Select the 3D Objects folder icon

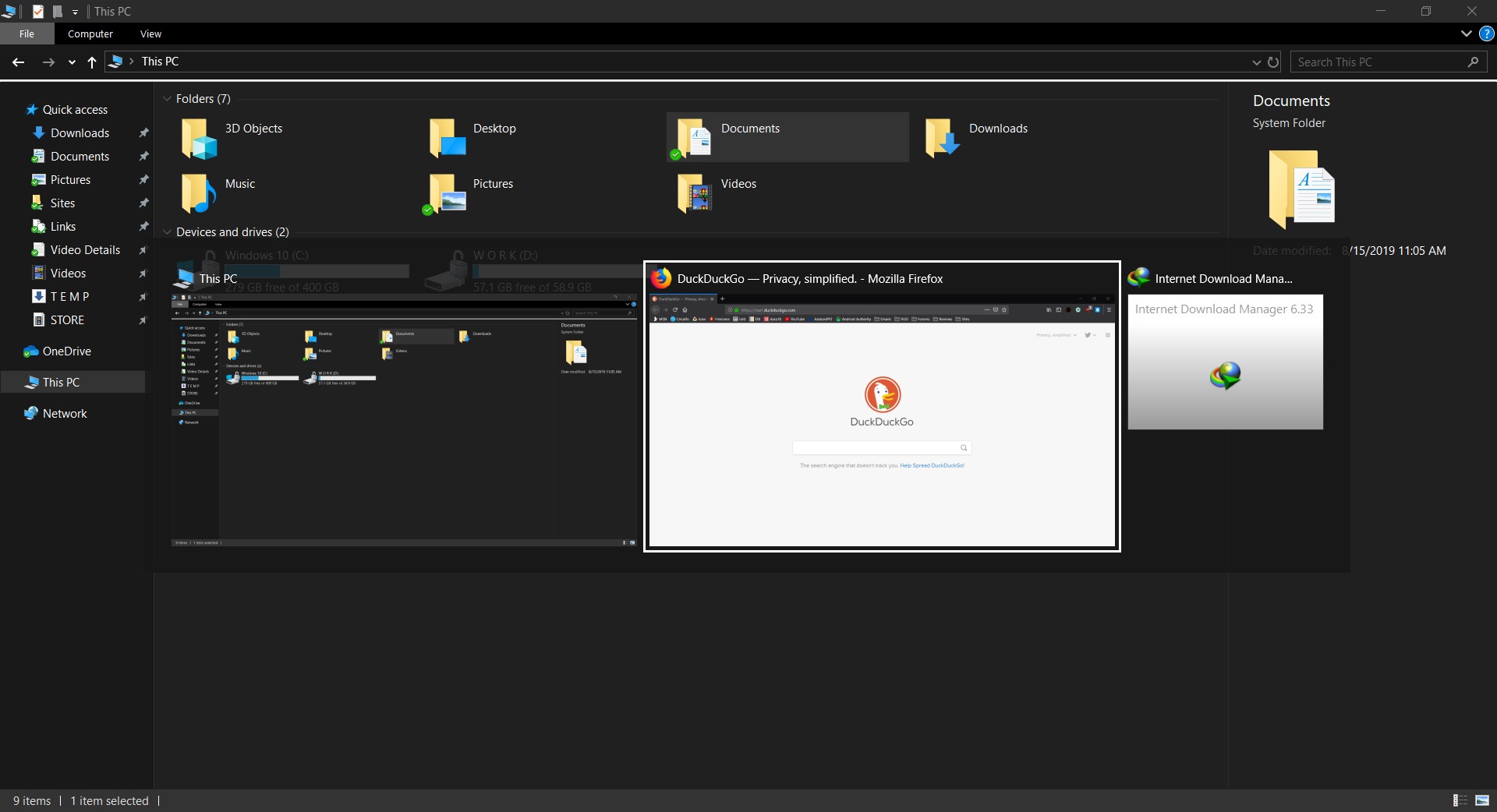(x=199, y=138)
